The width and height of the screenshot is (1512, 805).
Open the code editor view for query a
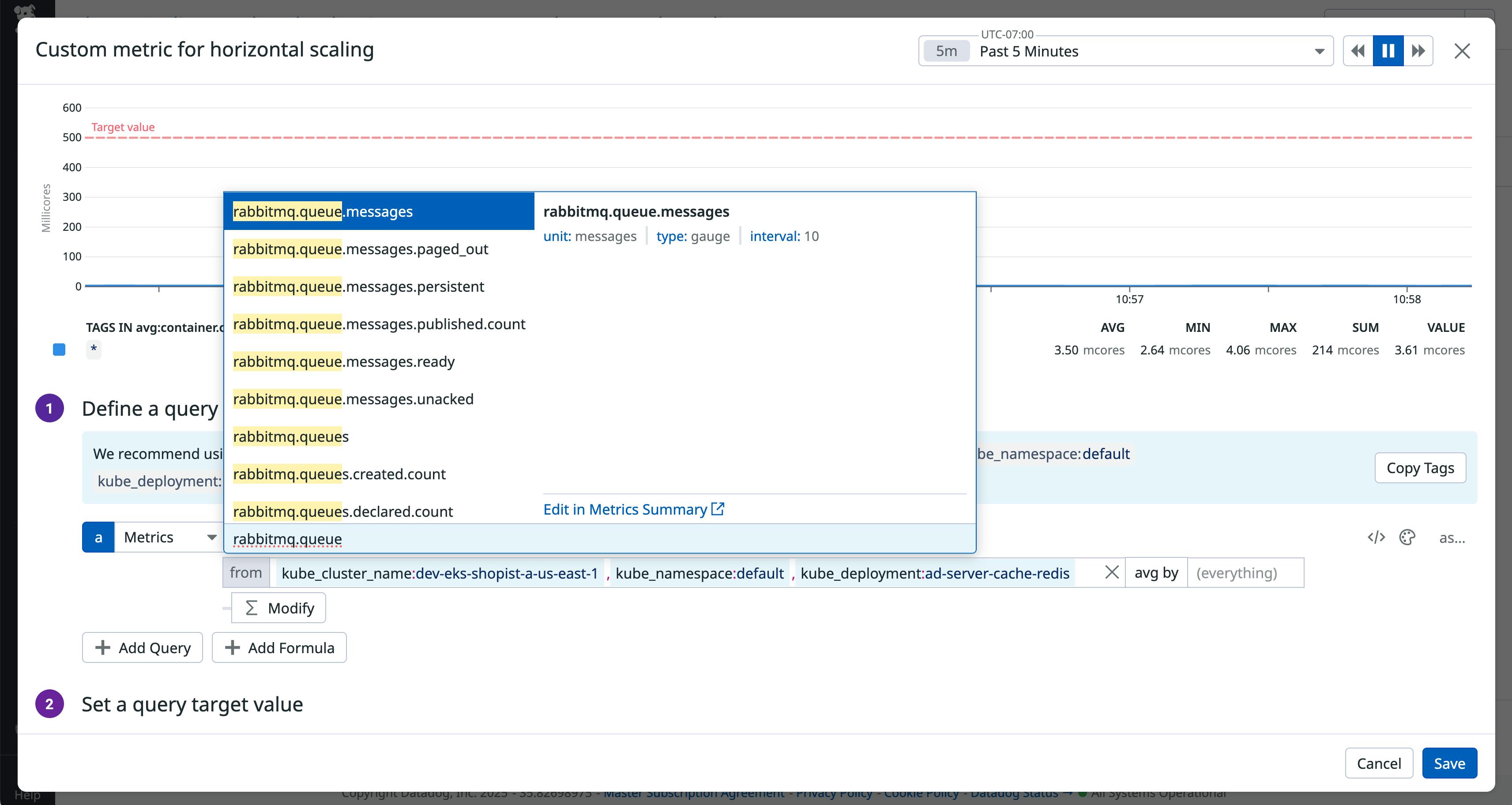1376,537
